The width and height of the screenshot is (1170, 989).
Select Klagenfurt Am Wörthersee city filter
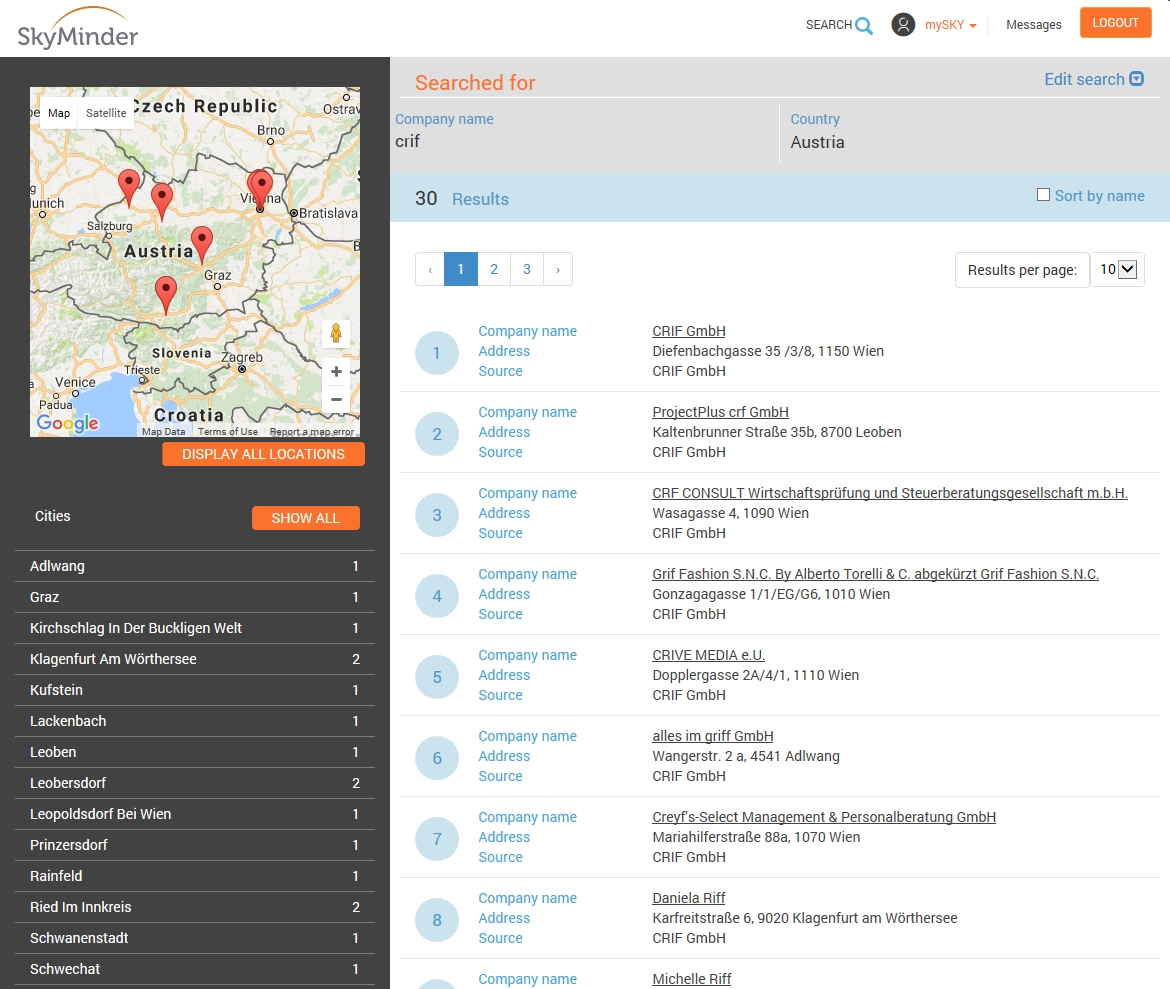tap(195, 659)
